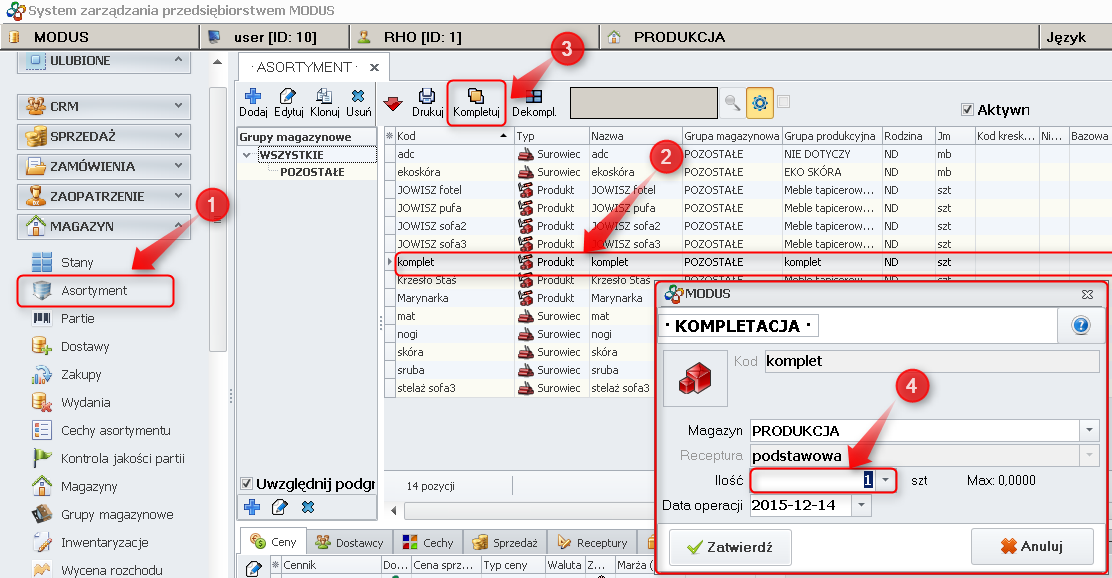Open search settings via the gear icon
The image size is (1112, 578).
tap(760, 102)
